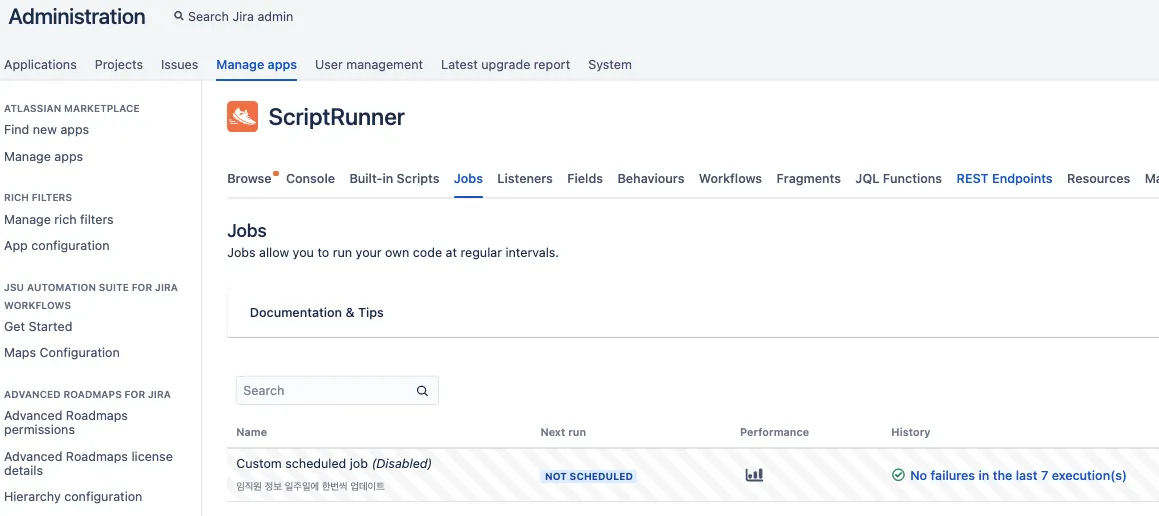Expand the Documentation & Tips panel
Viewport: 1159px width, 516px height.
coord(693,313)
